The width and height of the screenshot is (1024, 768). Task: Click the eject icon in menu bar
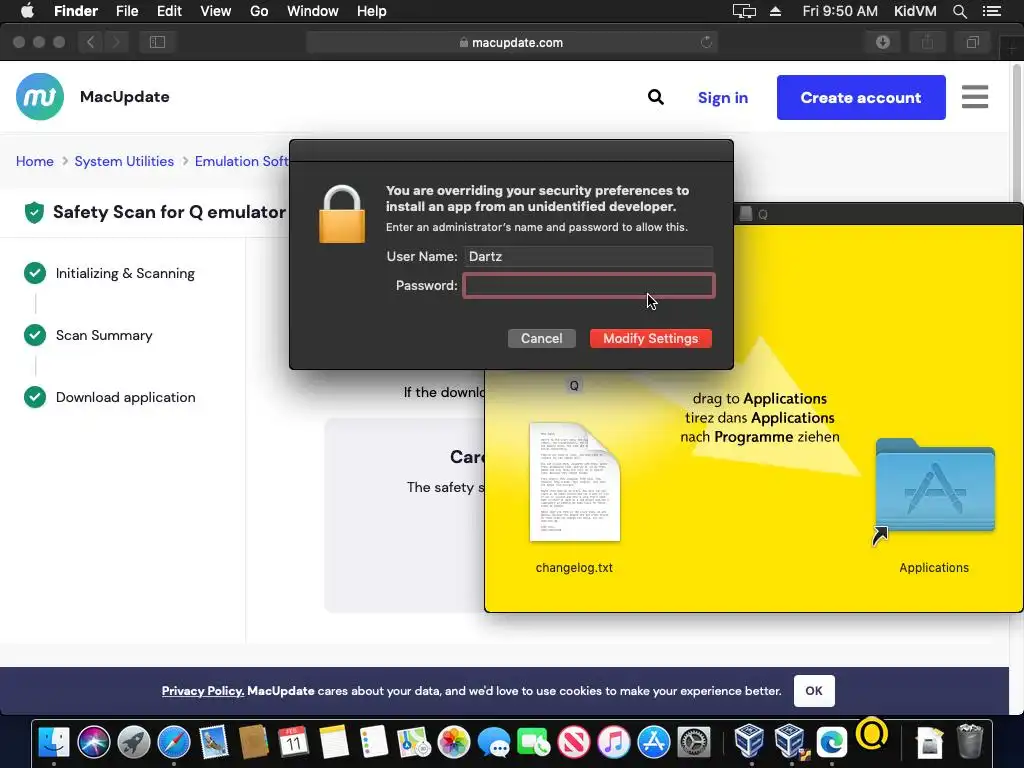[x=775, y=11]
